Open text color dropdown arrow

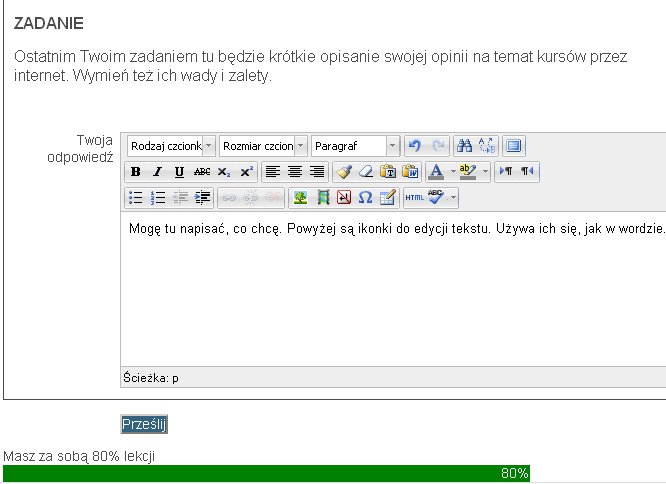click(x=453, y=172)
